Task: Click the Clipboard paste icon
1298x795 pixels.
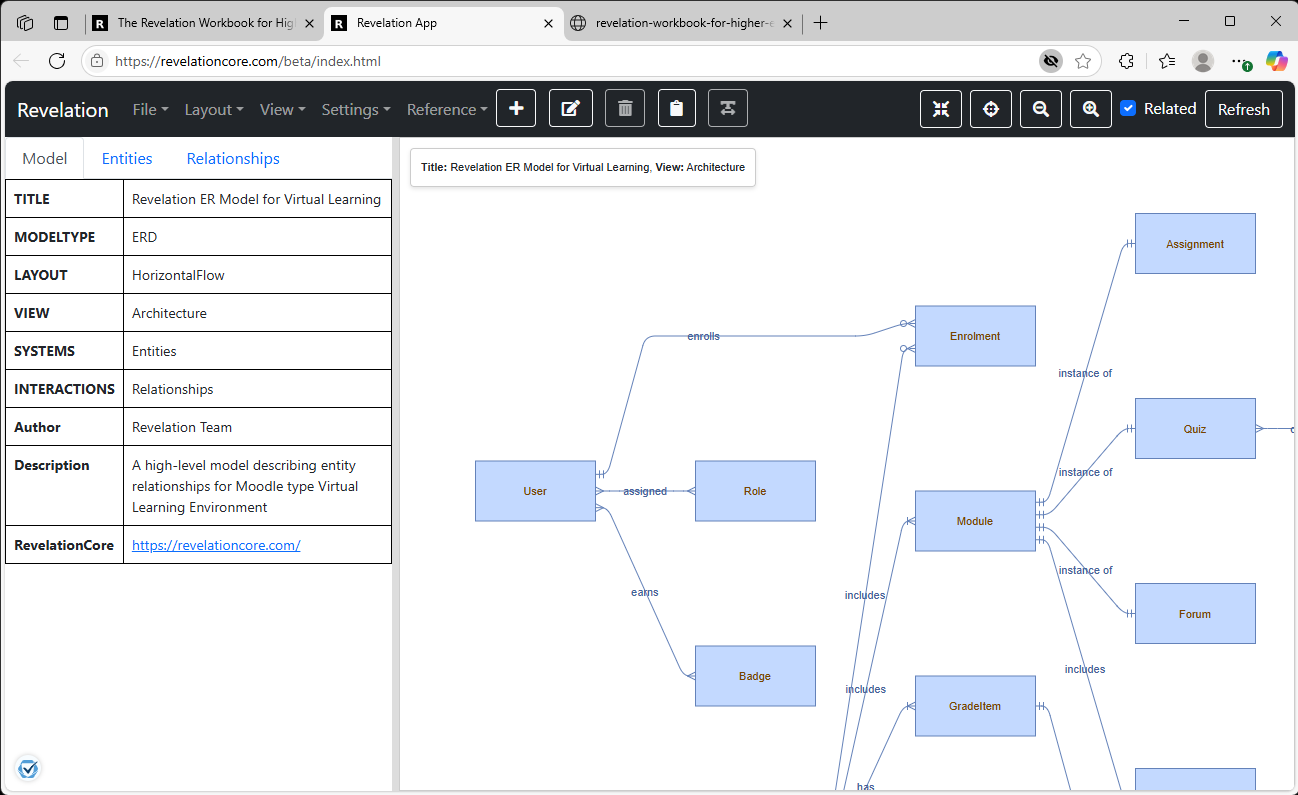Action: pyautogui.click(x=676, y=108)
